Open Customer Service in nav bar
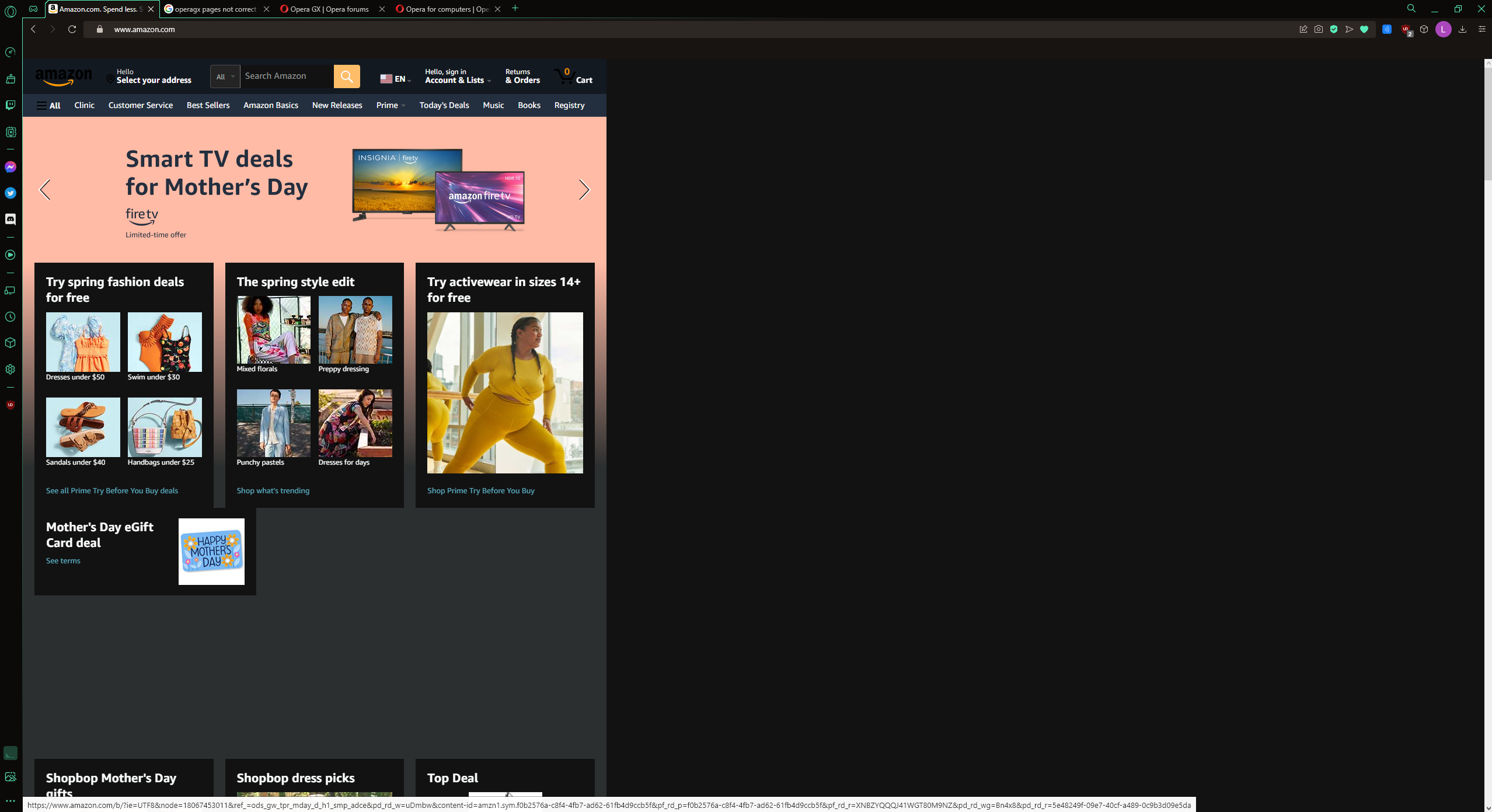 [x=141, y=105]
